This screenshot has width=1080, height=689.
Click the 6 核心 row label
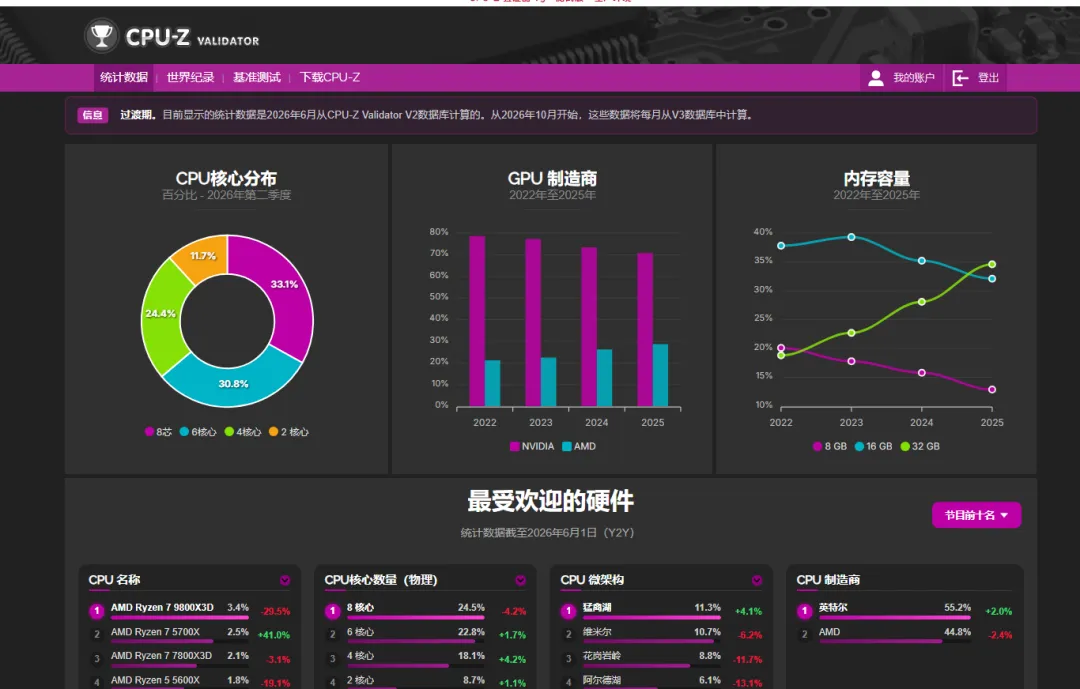(360, 632)
